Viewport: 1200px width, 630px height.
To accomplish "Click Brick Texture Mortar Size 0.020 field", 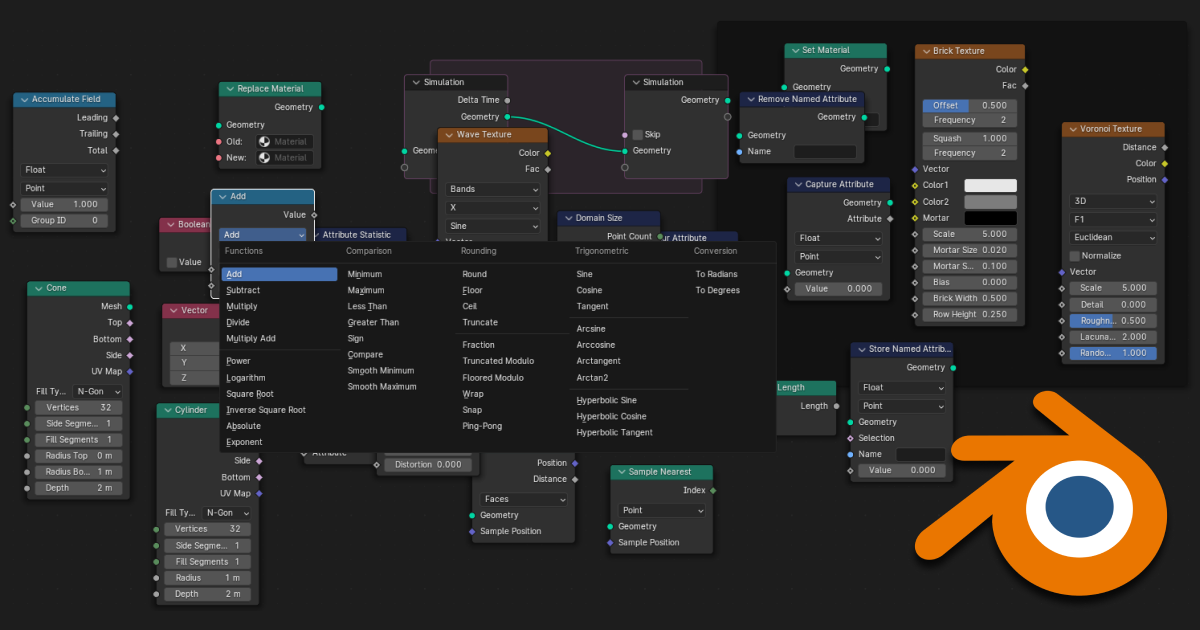I will click(969, 250).
